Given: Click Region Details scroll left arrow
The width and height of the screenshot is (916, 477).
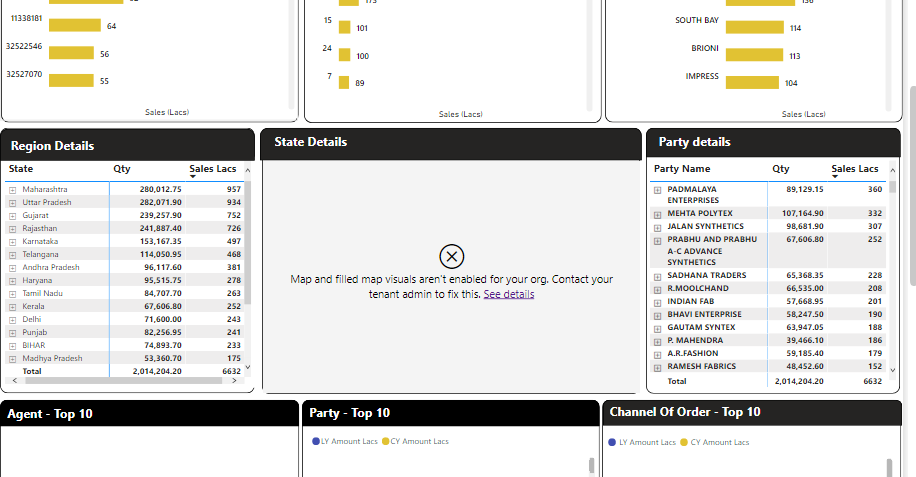Looking at the screenshot, I should pos(15,381).
